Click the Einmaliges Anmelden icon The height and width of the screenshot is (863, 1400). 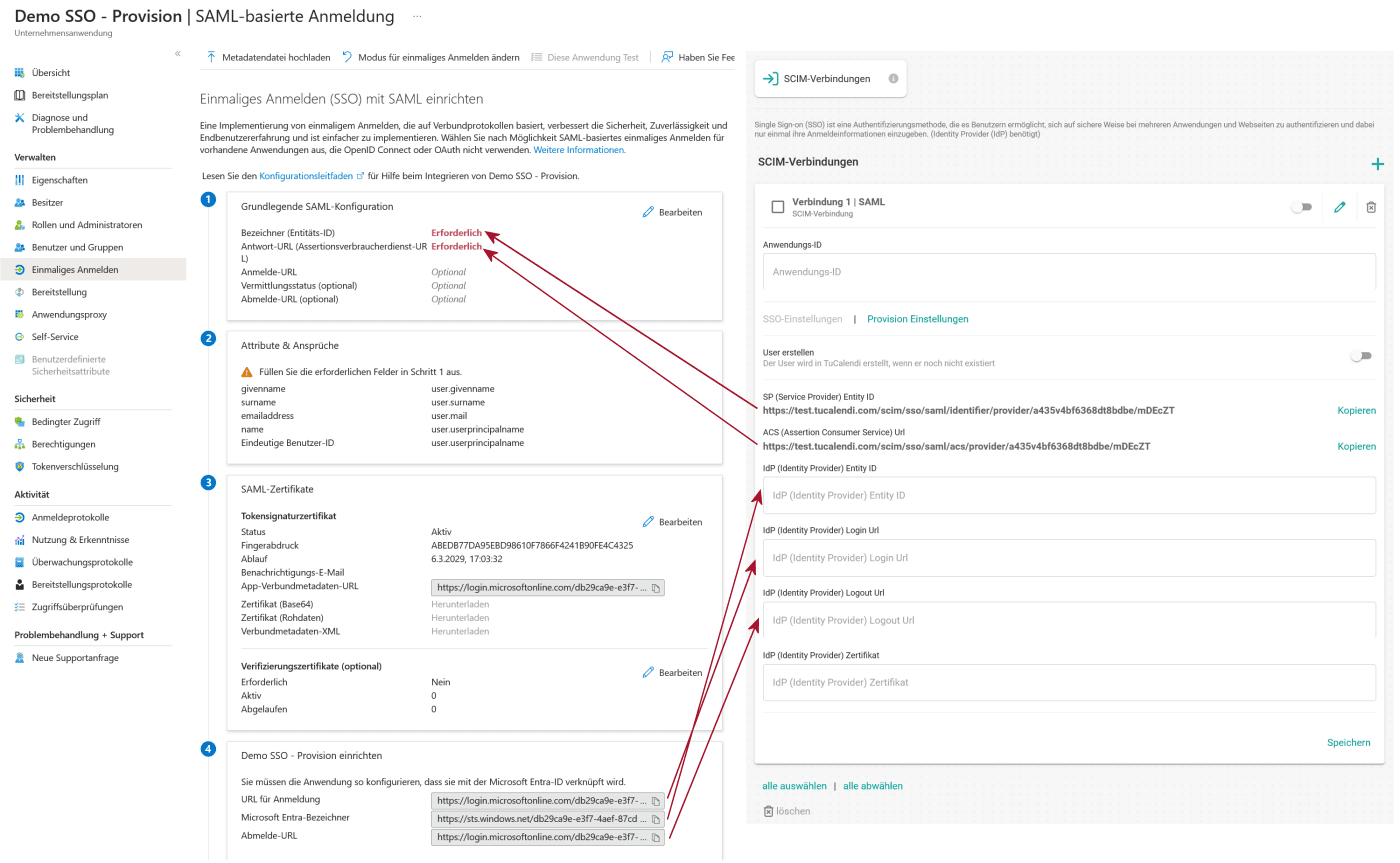coord(20,270)
